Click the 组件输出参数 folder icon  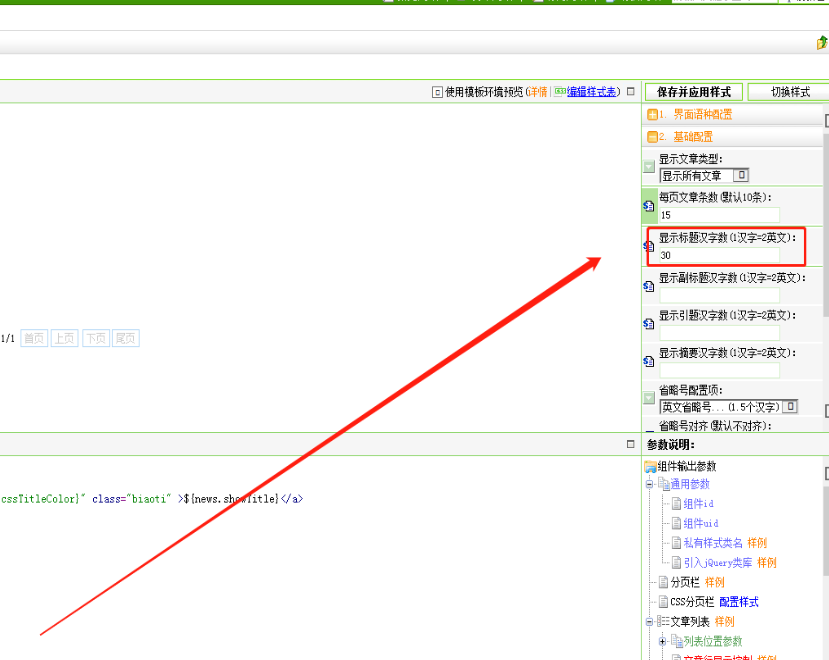[650, 466]
